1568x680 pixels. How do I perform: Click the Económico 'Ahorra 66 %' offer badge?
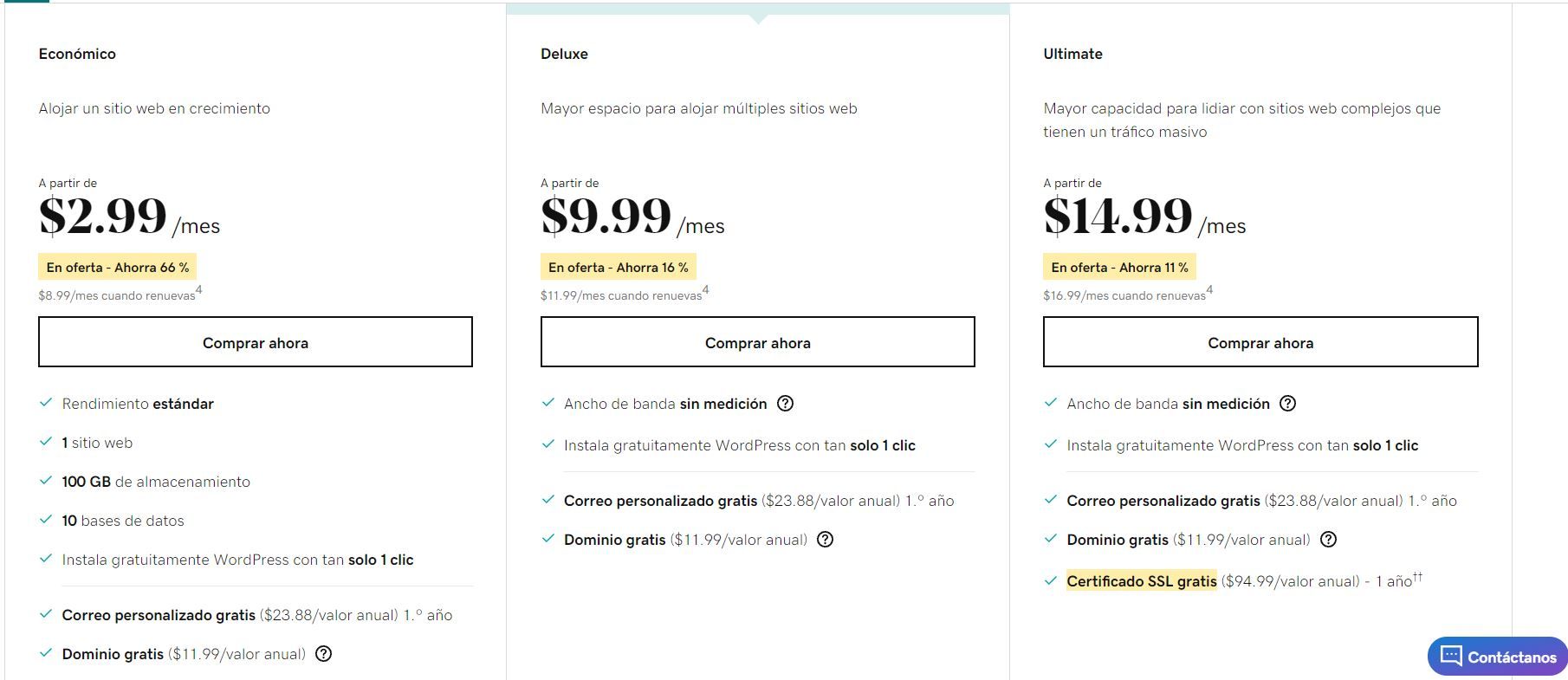(117, 267)
